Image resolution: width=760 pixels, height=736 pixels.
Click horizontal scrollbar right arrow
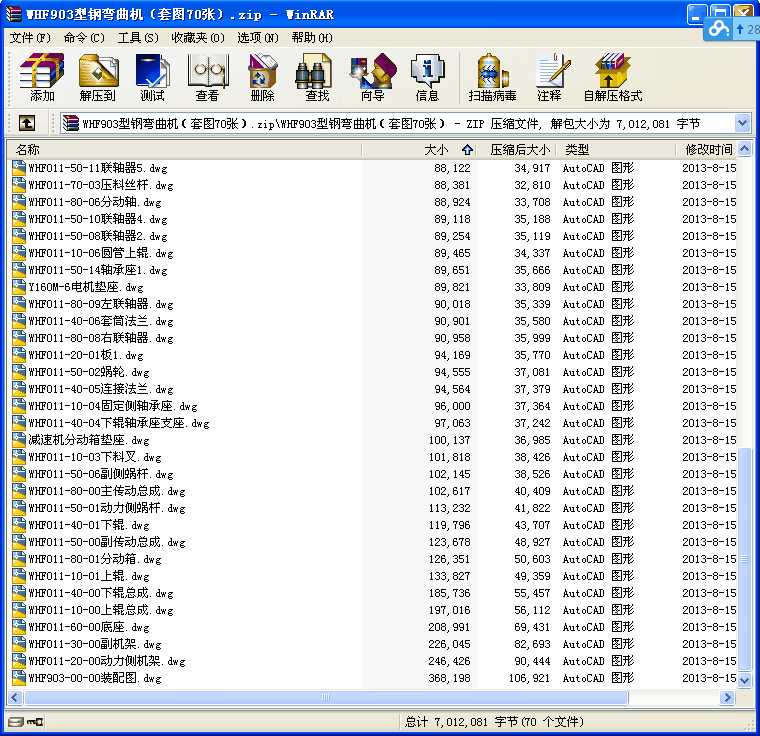(x=727, y=697)
